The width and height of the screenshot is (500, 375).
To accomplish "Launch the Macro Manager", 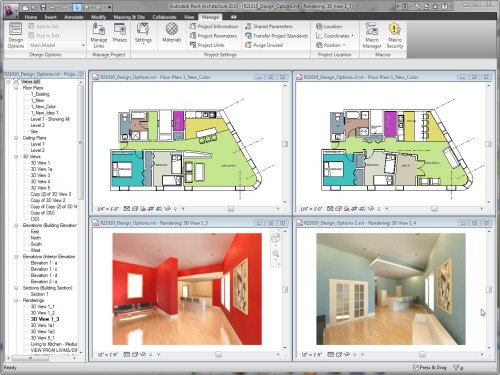I will 372,35.
